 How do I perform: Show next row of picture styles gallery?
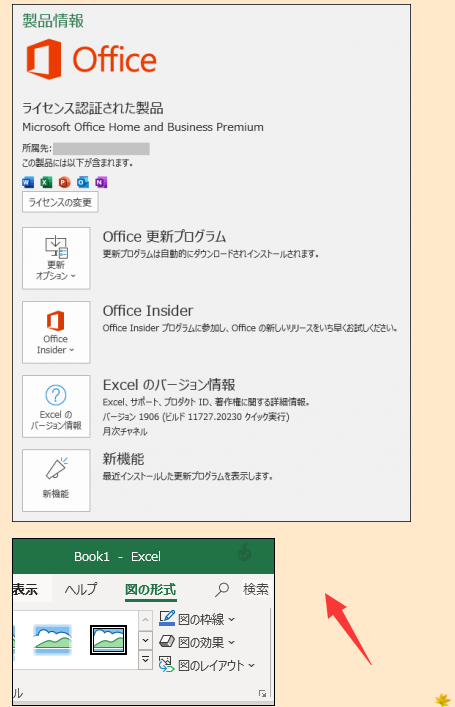click(x=145, y=640)
